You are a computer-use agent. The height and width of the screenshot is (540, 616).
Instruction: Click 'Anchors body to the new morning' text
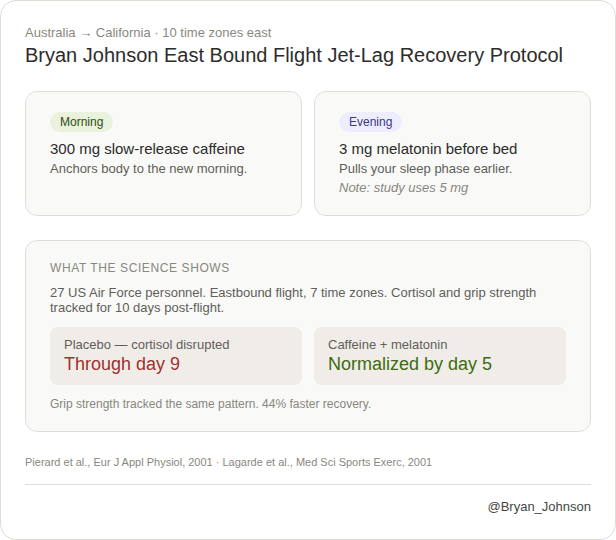click(148, 169)
